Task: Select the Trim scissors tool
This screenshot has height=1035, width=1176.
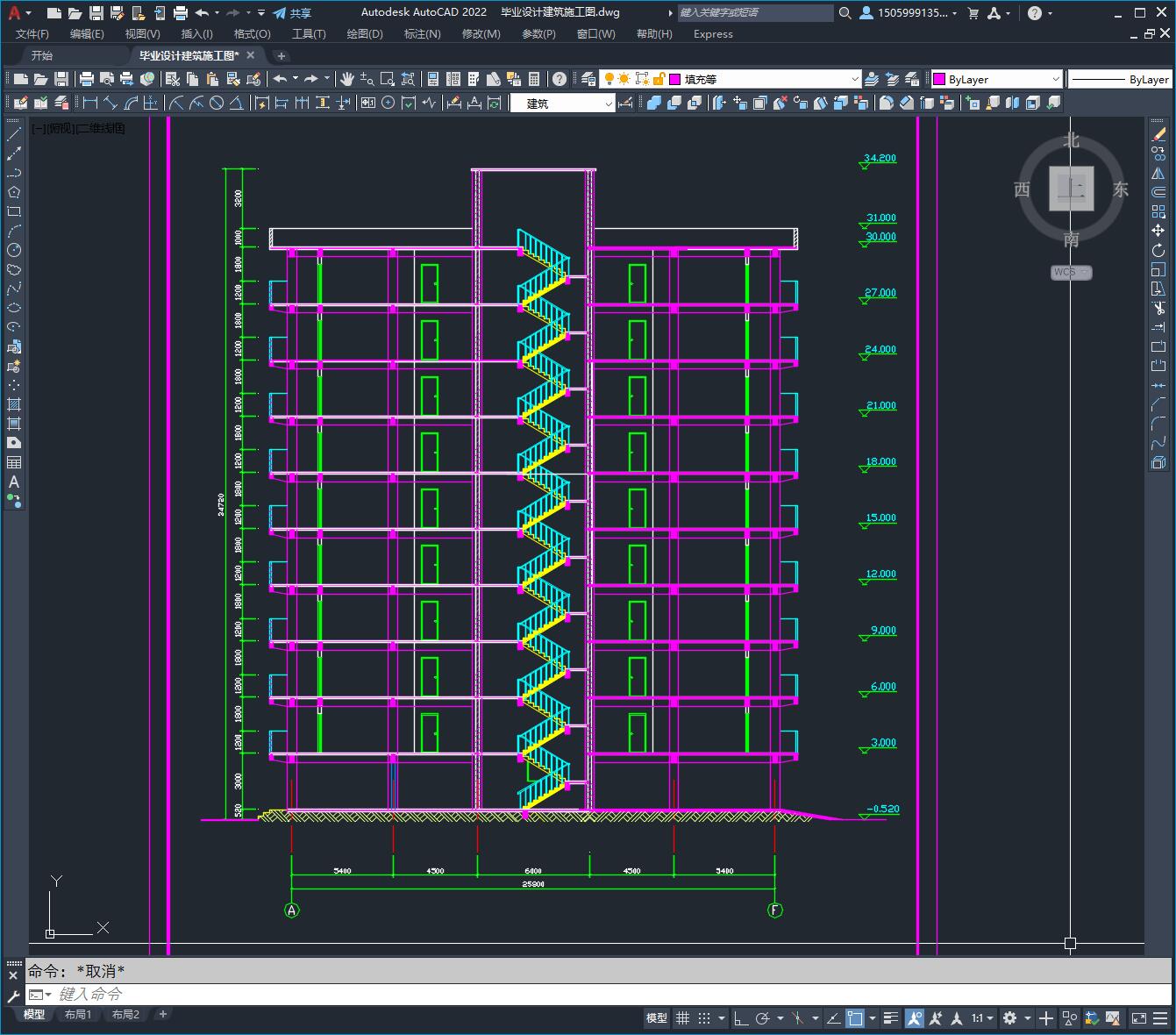Action: tap(1158, 308)
